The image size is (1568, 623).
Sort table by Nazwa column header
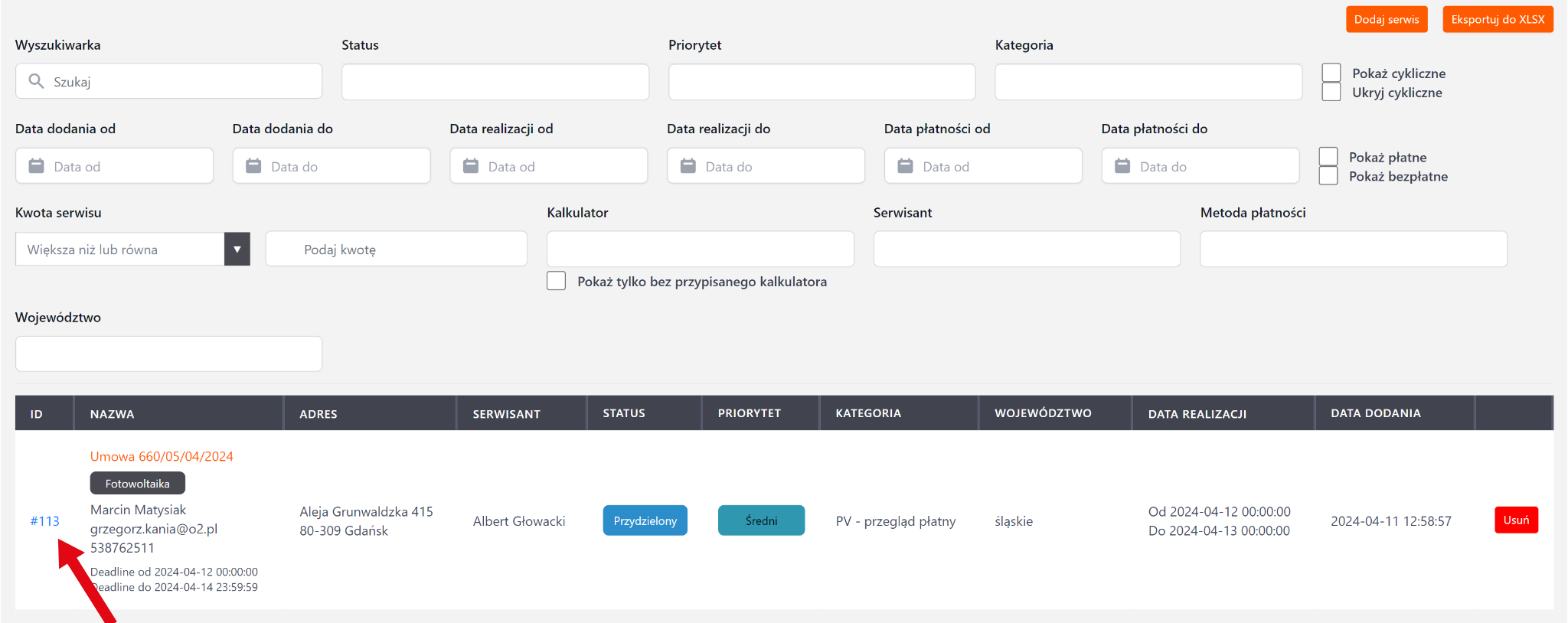click(112, 414)
